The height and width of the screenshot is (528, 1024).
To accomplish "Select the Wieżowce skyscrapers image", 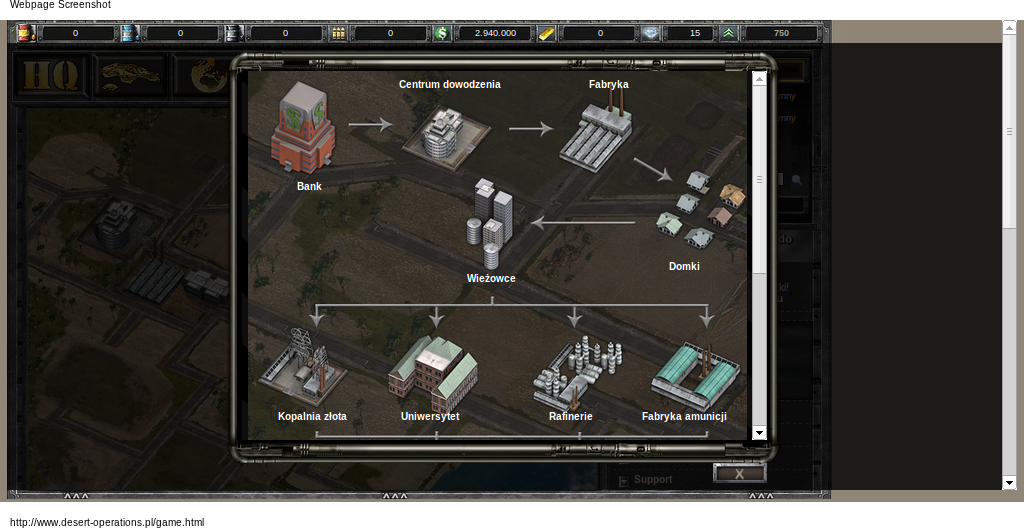I will 490,223.
